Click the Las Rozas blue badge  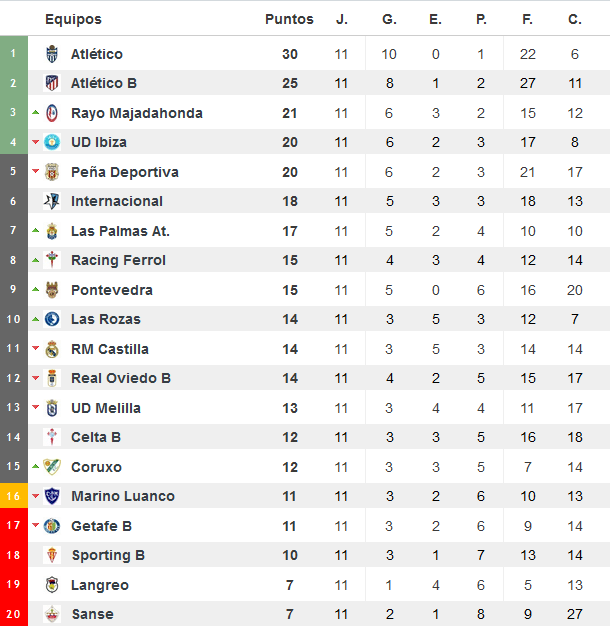(52, 319)
